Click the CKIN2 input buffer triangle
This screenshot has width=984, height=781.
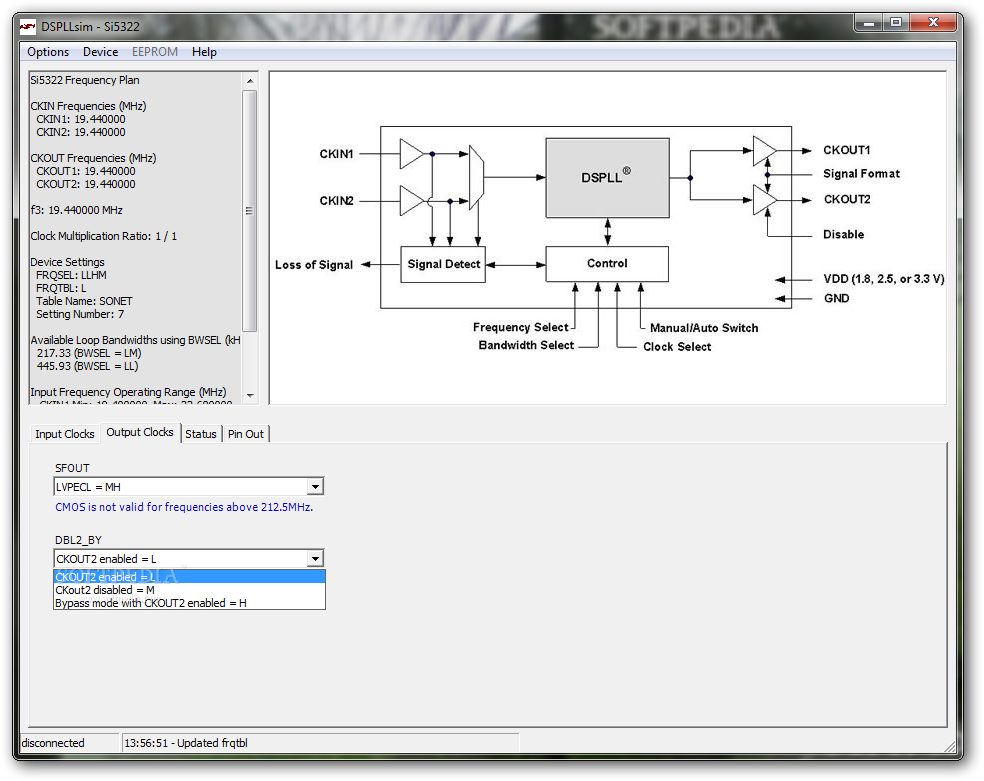point(411,201)
